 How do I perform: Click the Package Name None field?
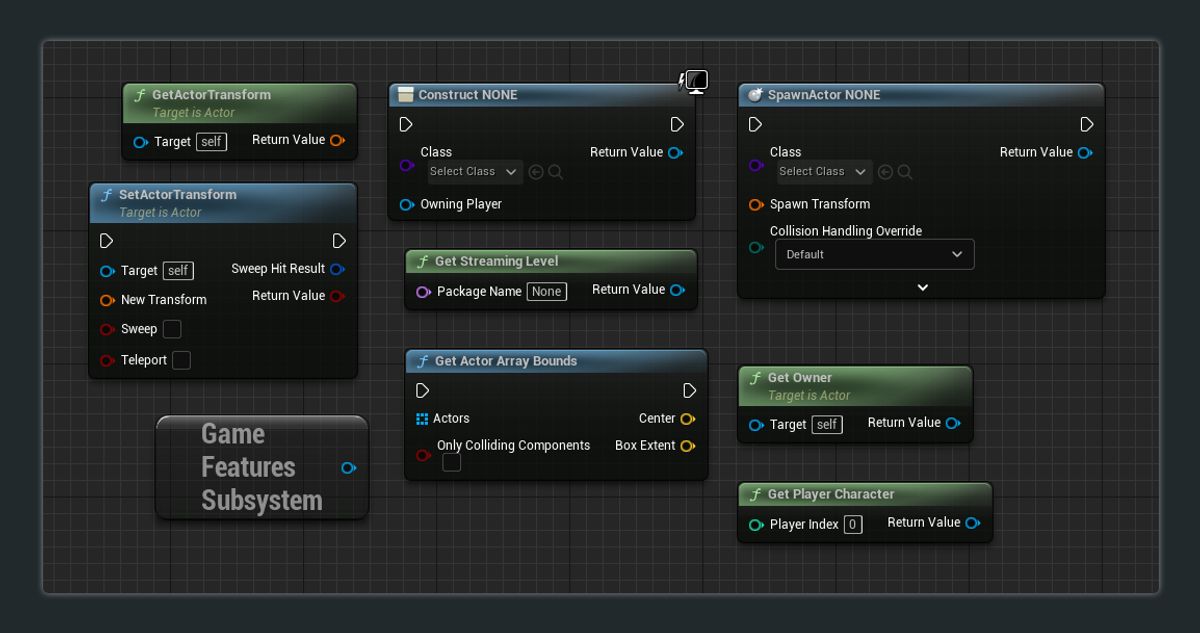(546, 291)
